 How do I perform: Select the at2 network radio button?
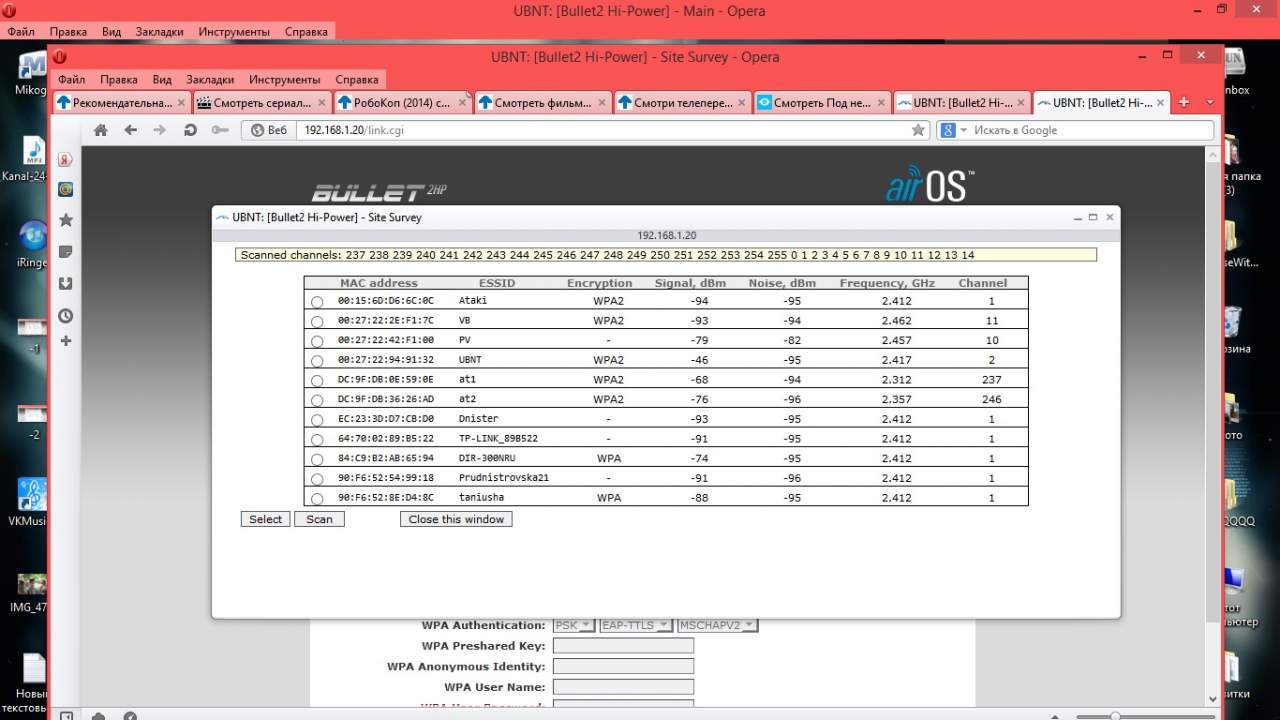pos(317,400)
